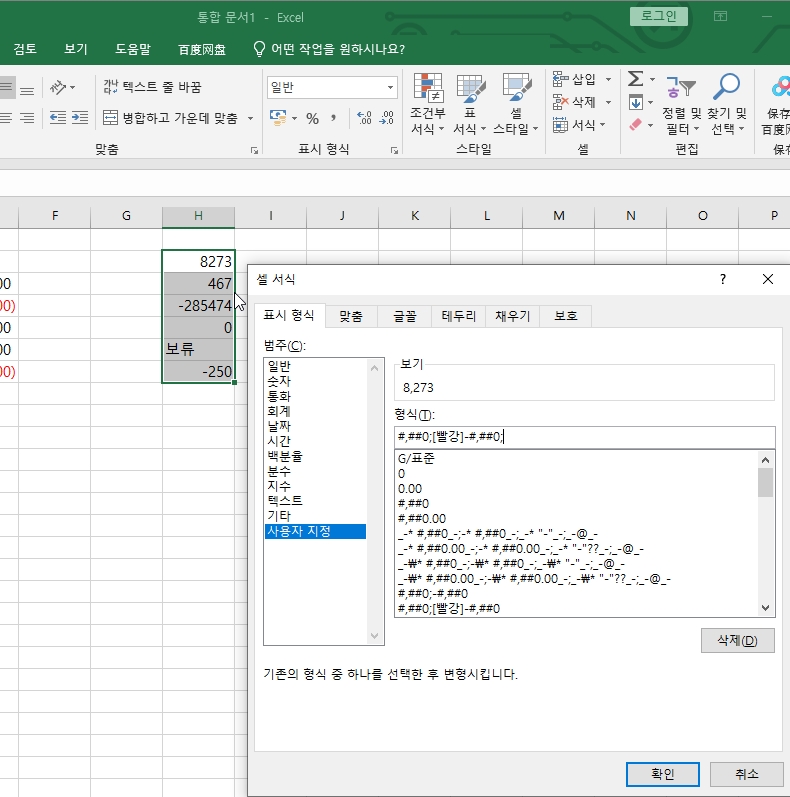Click the 삭제(D) button in dialog

point(738,640)
